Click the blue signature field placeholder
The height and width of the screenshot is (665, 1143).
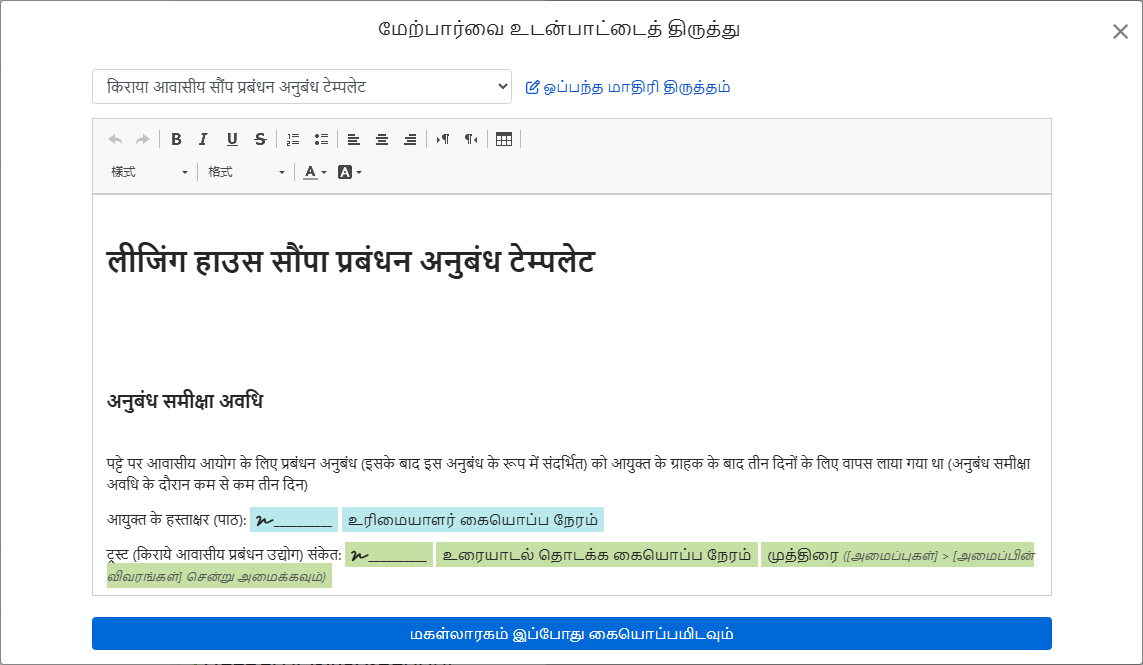294,520
